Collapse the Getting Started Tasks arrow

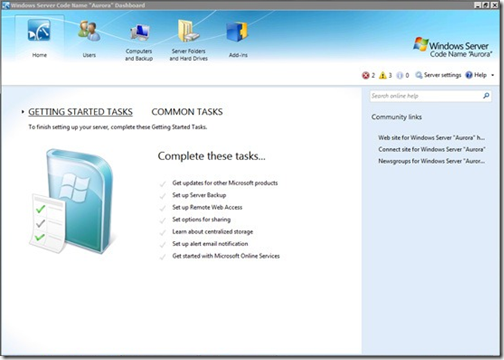[23, 112]
